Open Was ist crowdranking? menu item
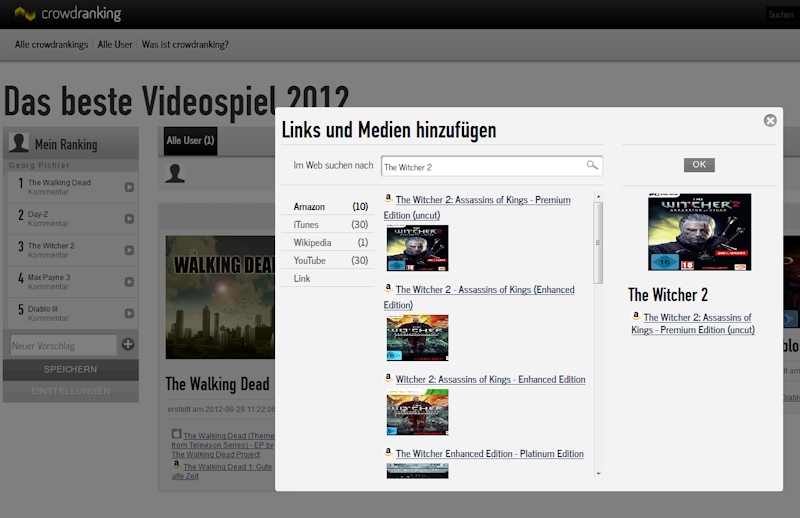This screenshot has width=800, height=518. (185, 44)
